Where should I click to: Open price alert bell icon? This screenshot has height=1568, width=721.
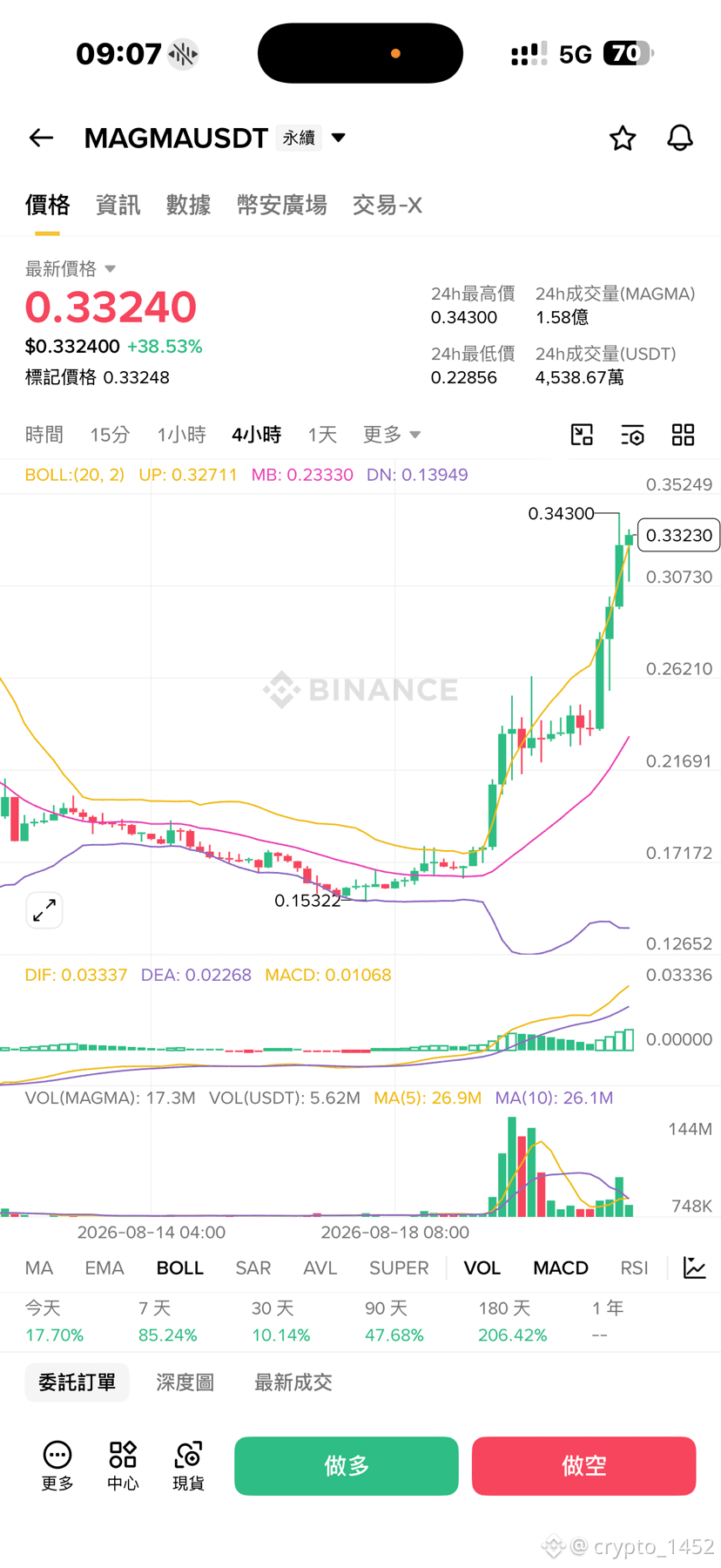coord(680,138)
